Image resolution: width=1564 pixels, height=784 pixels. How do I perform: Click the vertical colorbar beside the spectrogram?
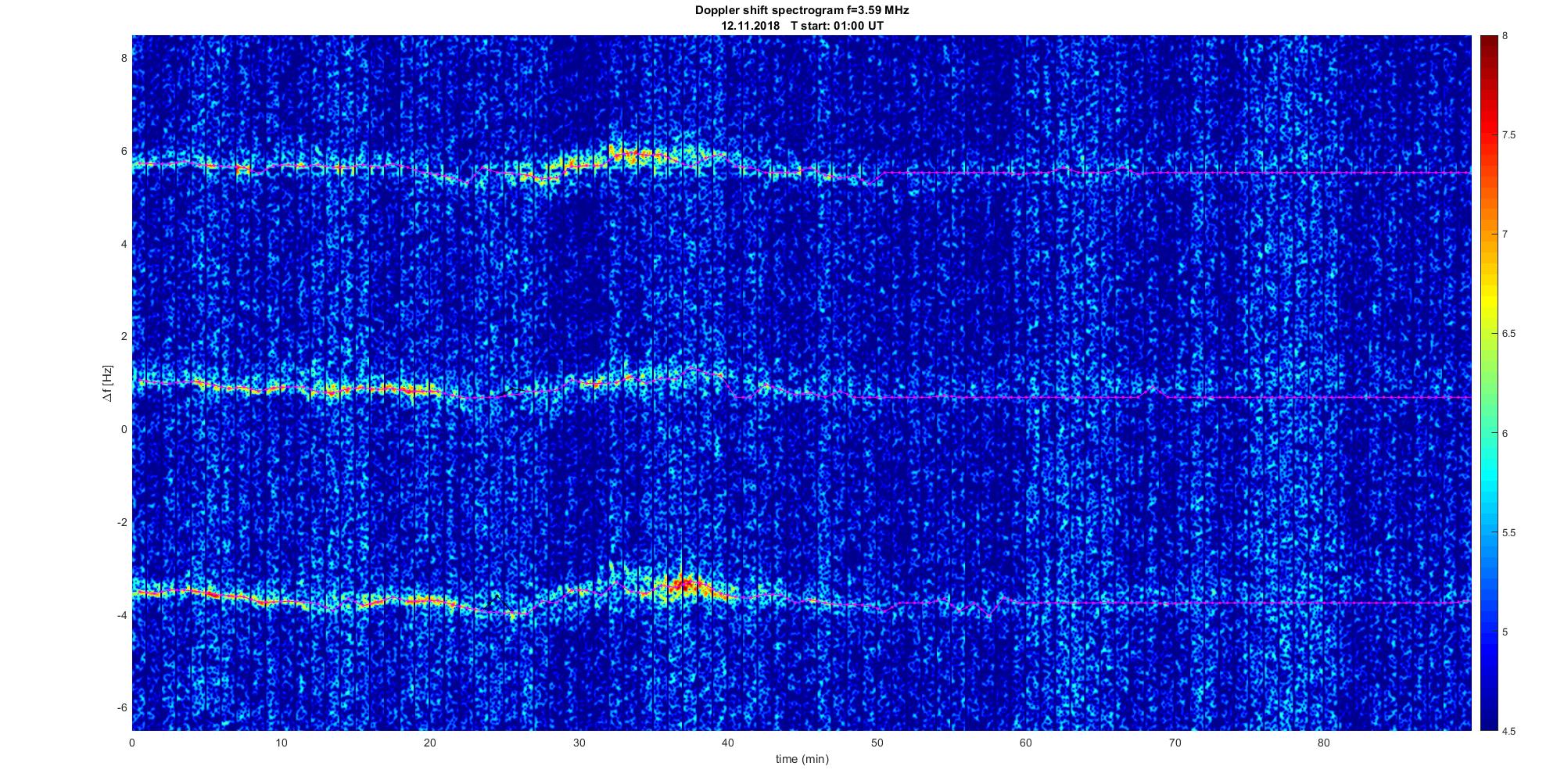click(x=1488, y=383)
